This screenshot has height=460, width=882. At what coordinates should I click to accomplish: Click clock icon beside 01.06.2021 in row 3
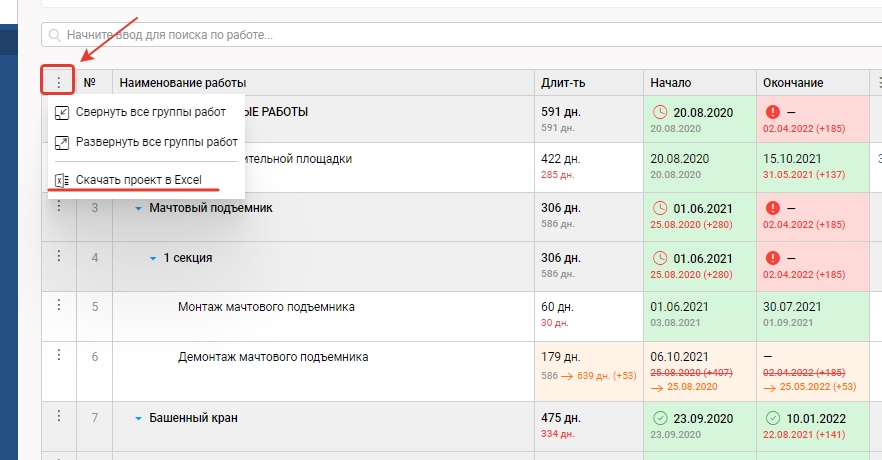coord(659,208)
